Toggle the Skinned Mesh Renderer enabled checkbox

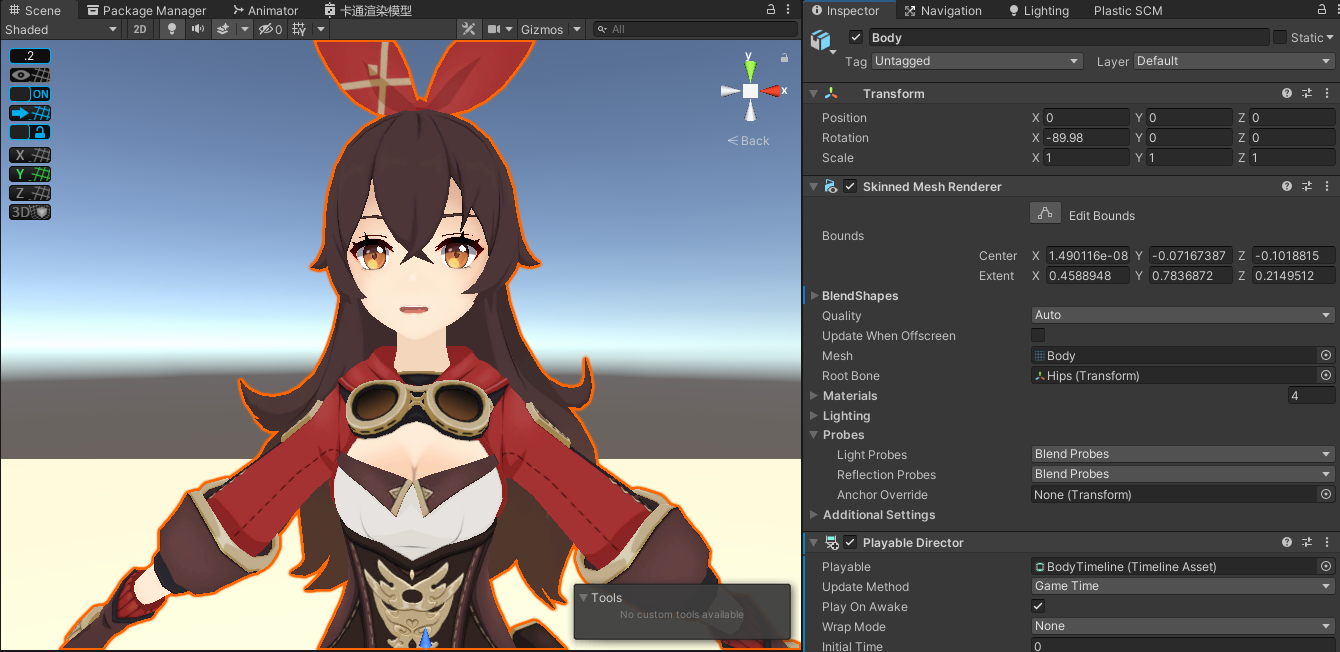pyautogui.click(x=850, y=186)
